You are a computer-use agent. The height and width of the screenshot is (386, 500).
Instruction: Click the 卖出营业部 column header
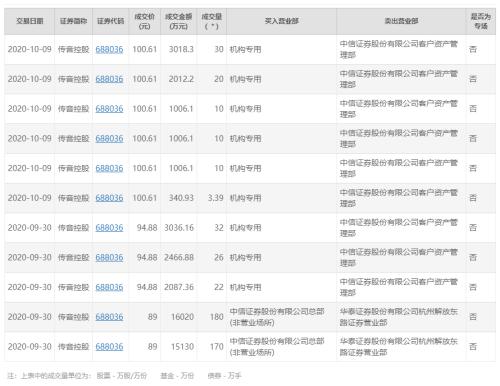401,21
